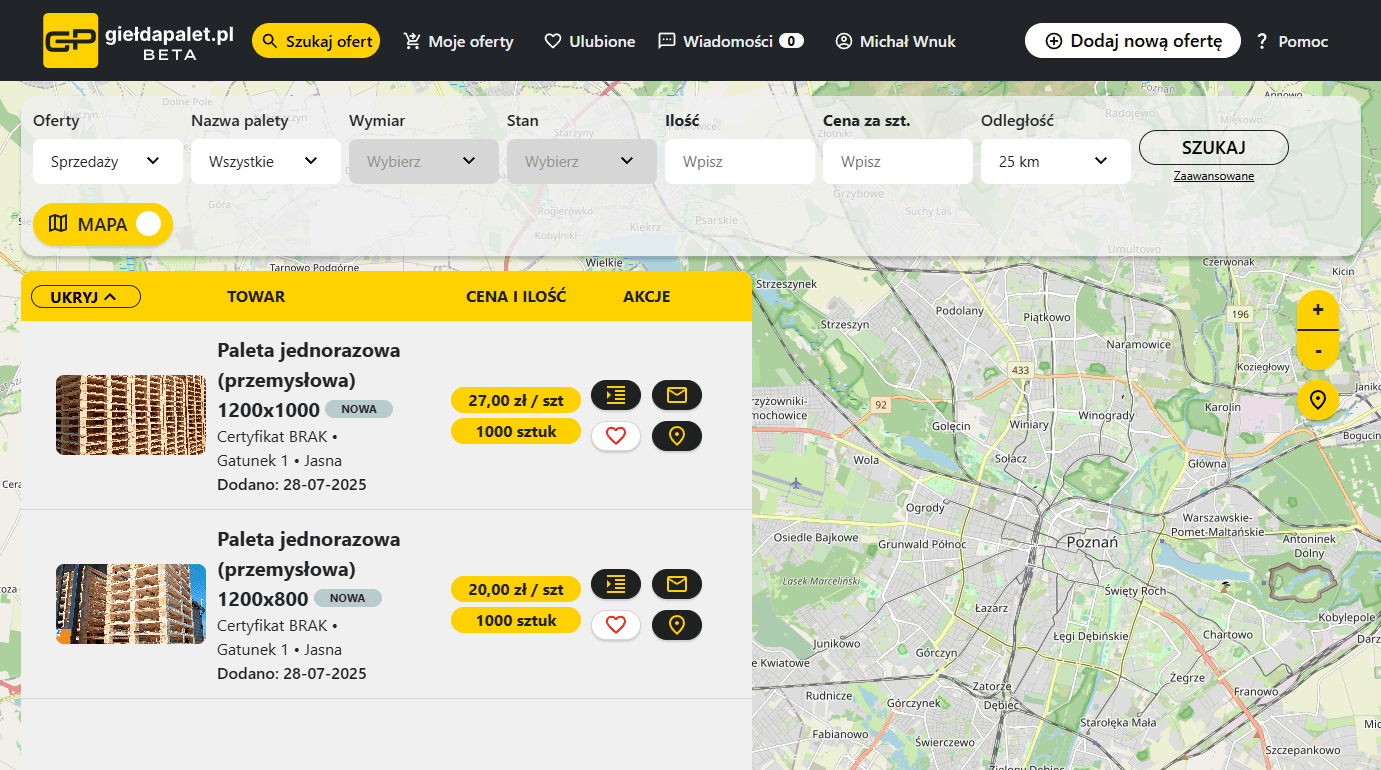The image size is (1381, 770).
Task: Go to Moje oferty
Action: click(x=458, y=41)
